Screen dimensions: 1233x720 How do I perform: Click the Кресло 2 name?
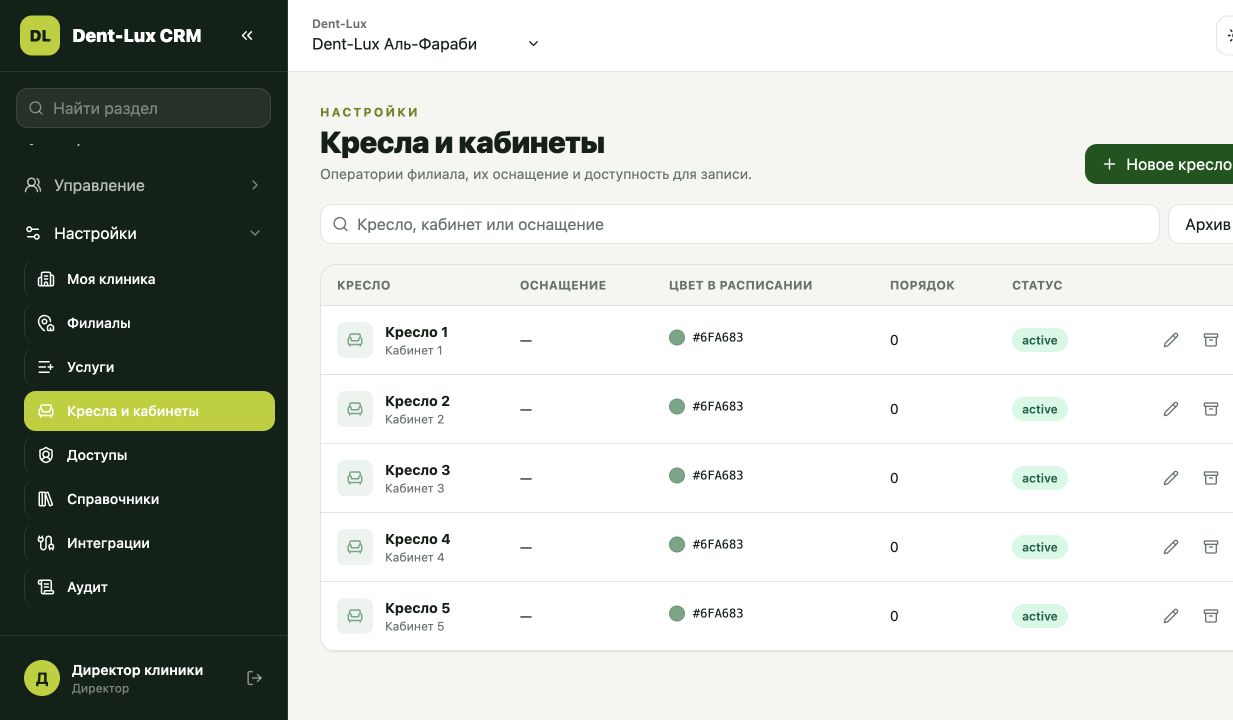417,401
